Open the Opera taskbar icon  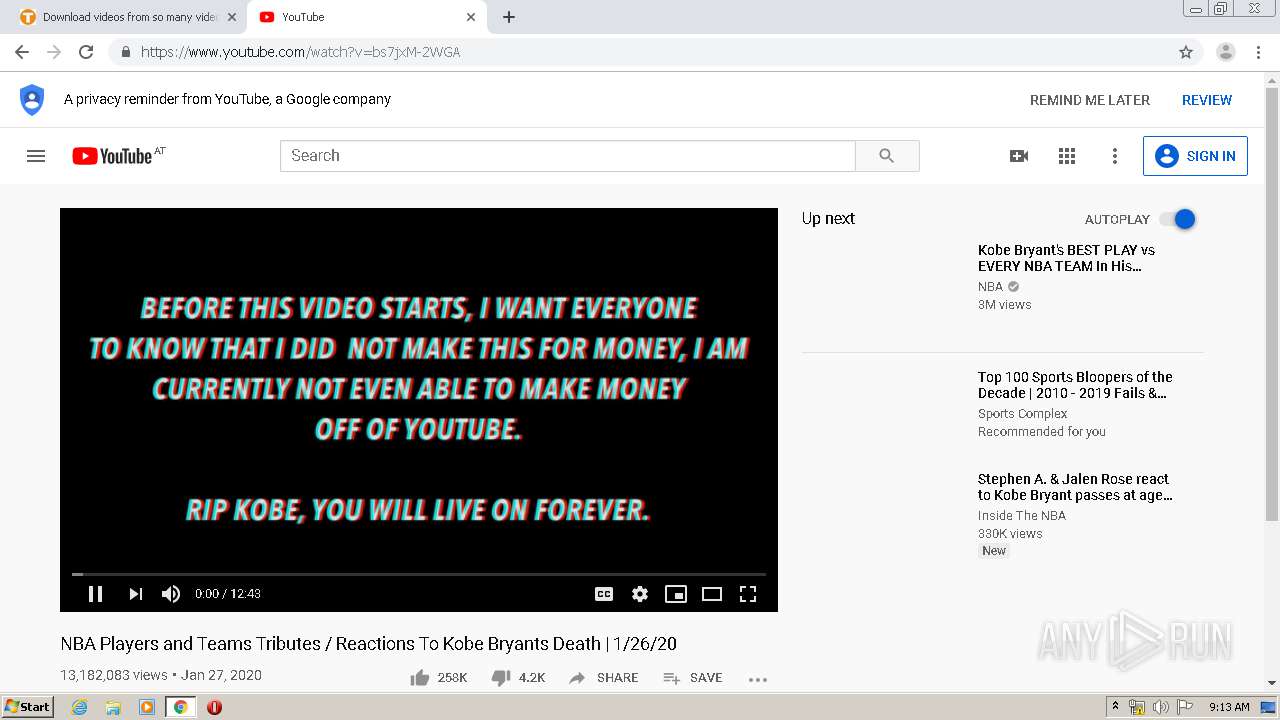coord(214,707)
